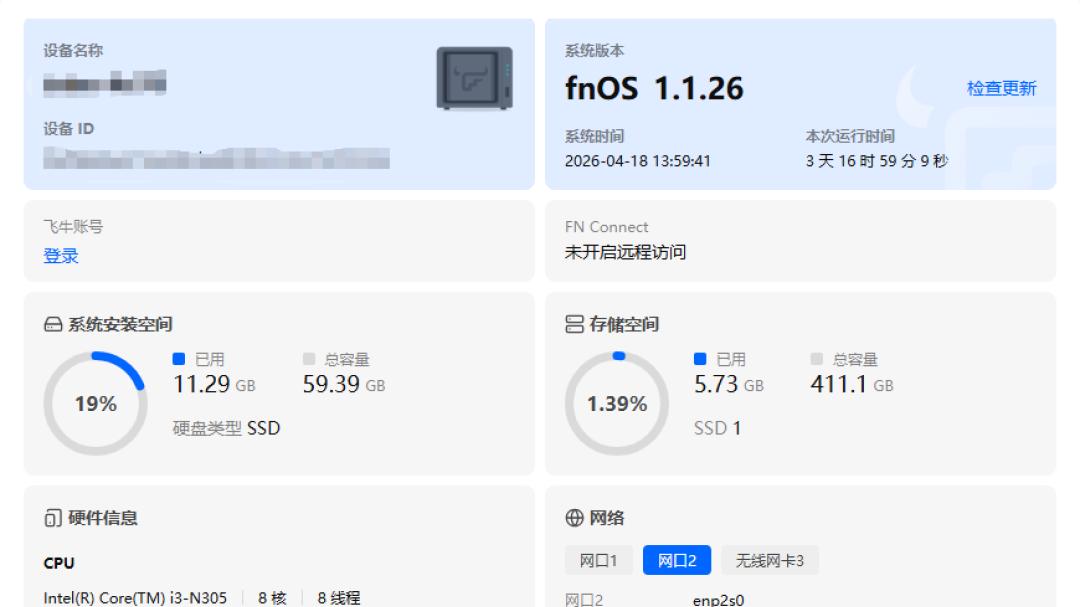Click the hardware info chip icon
The width and height of the screenshot is (1080, 607).
[x=53, y=518]
